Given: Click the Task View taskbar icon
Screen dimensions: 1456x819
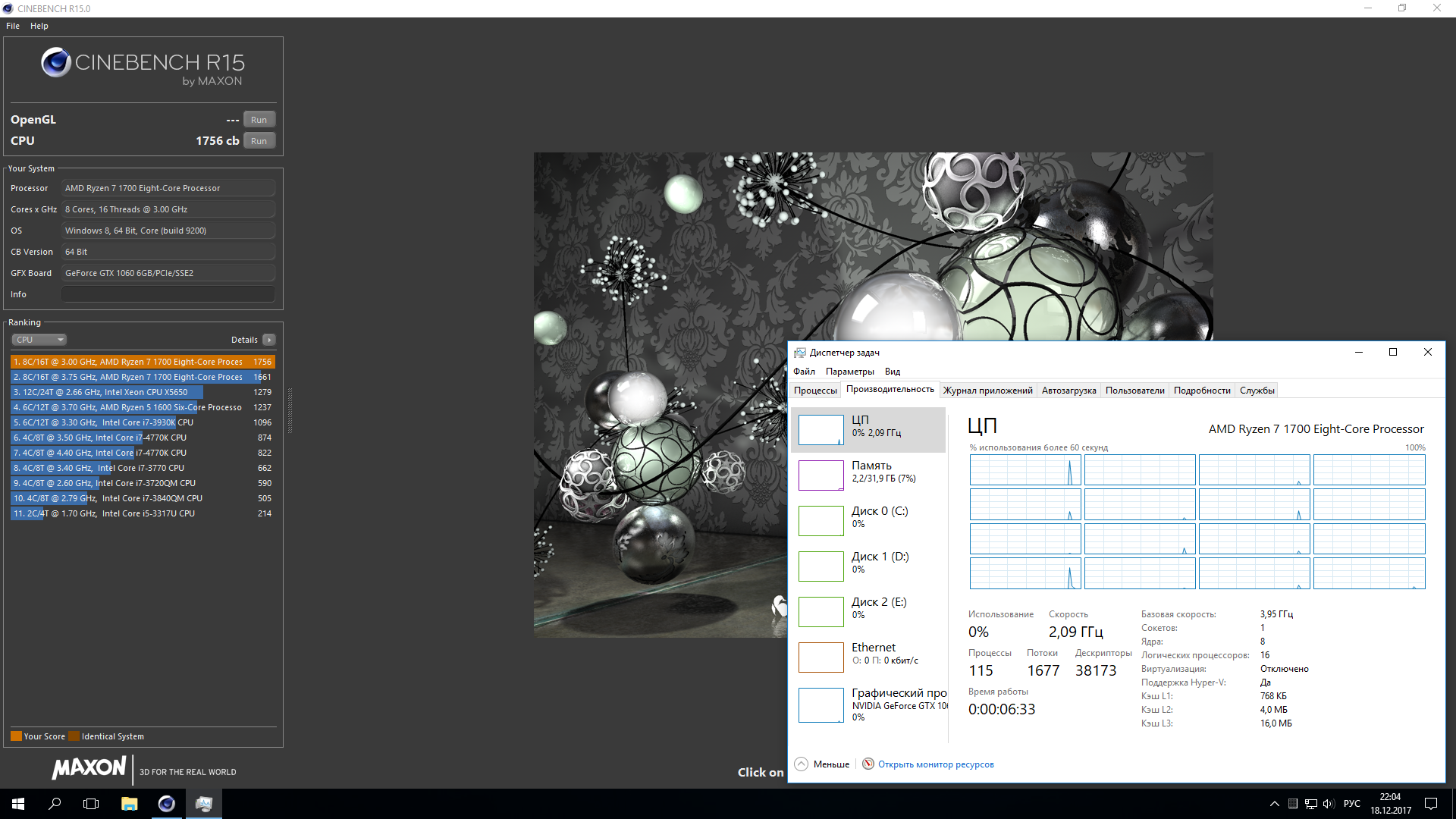Looking at the screenshot, I should 91,804.
